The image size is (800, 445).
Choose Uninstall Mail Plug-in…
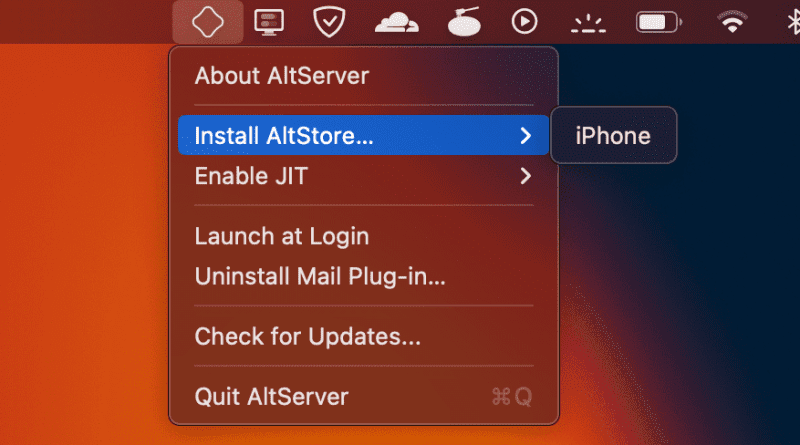point(364,276)
